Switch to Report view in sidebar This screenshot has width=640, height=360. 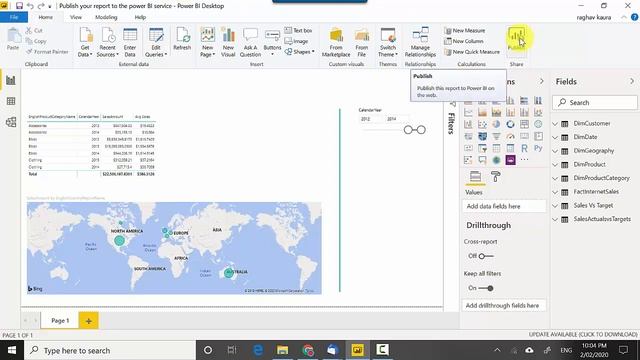click(x=11, y=80)
